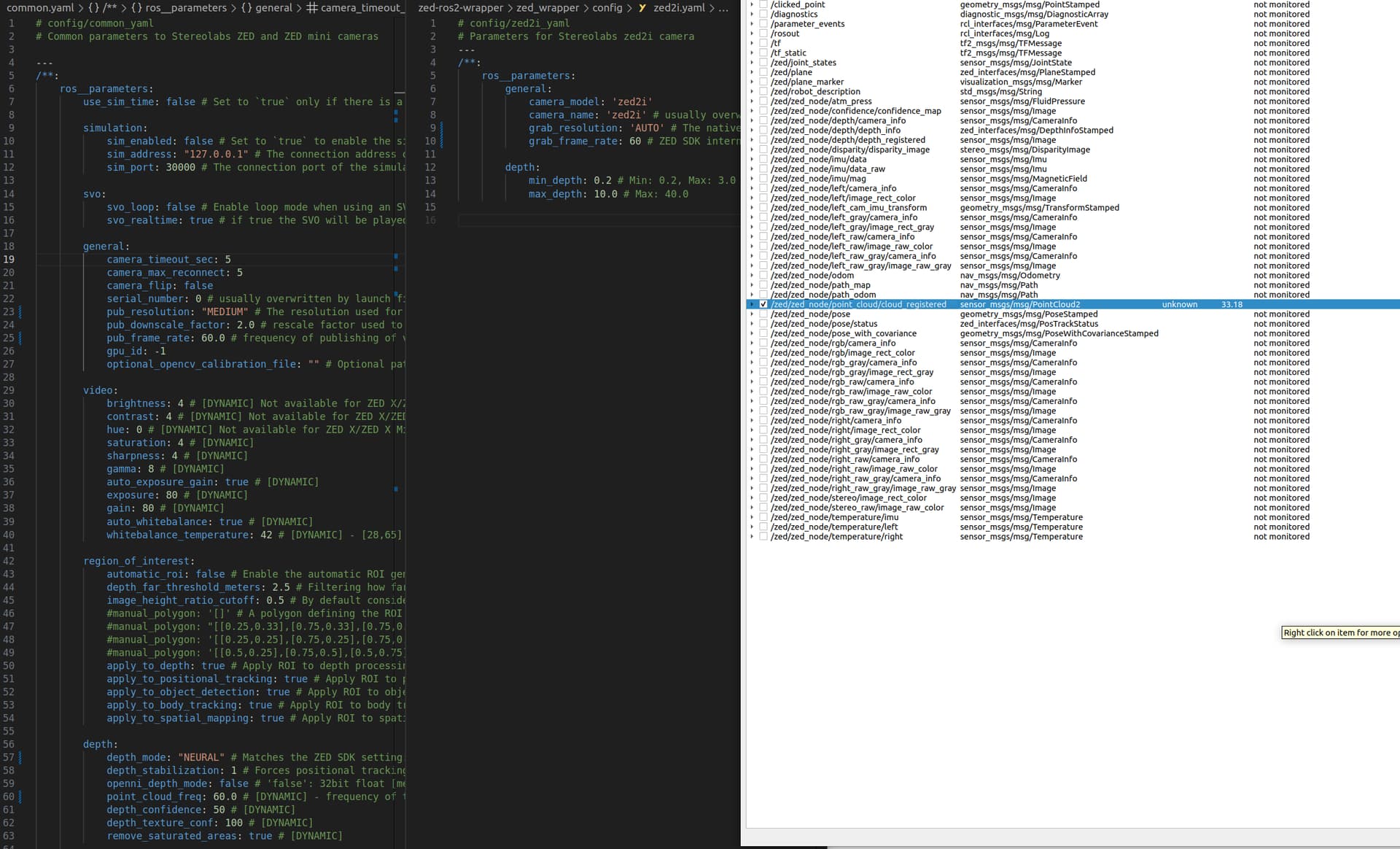
Task: Uncheck the point_cloud/cloud_registered topic checkbox
Action: [763, 304]
